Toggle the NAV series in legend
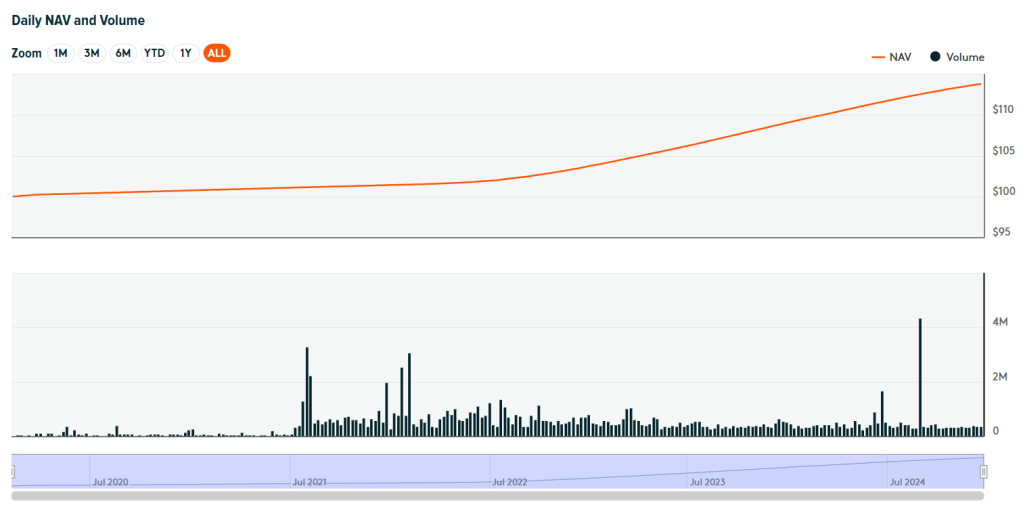 tap(891, 57)
